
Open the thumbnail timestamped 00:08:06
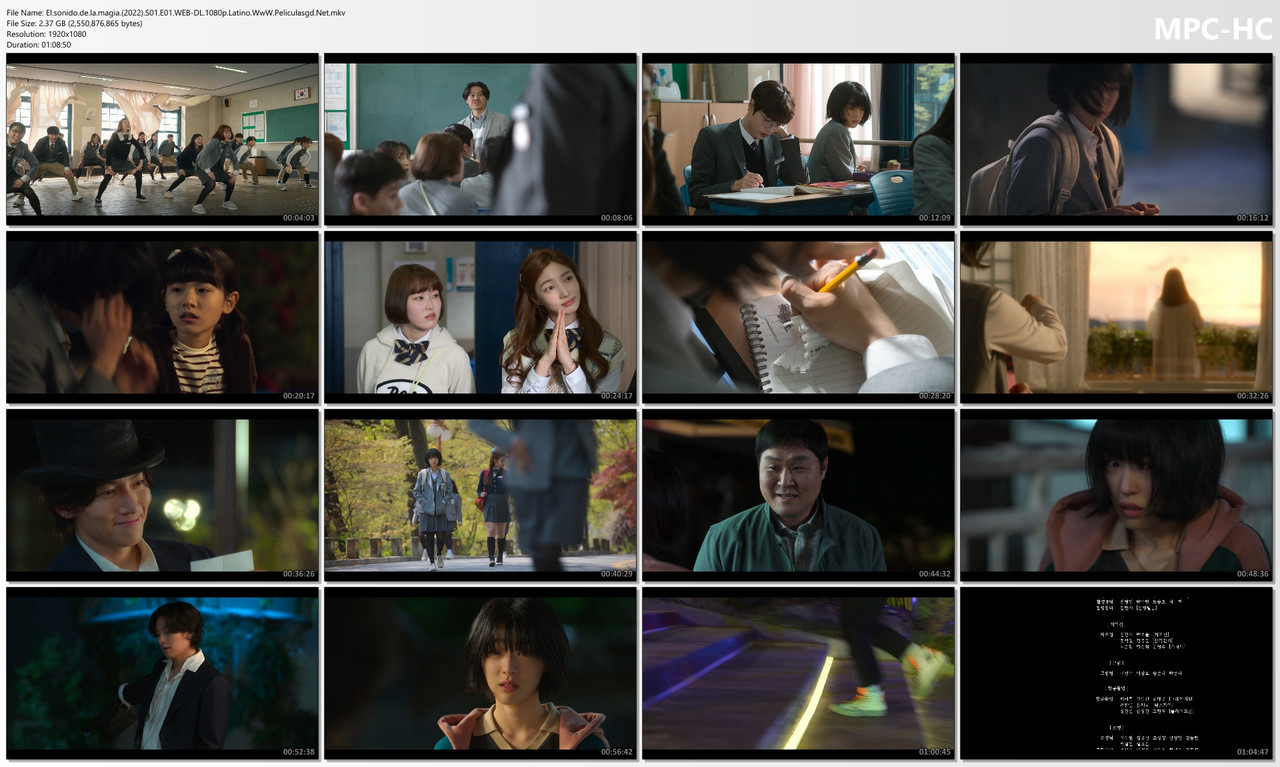coord(480,139)
